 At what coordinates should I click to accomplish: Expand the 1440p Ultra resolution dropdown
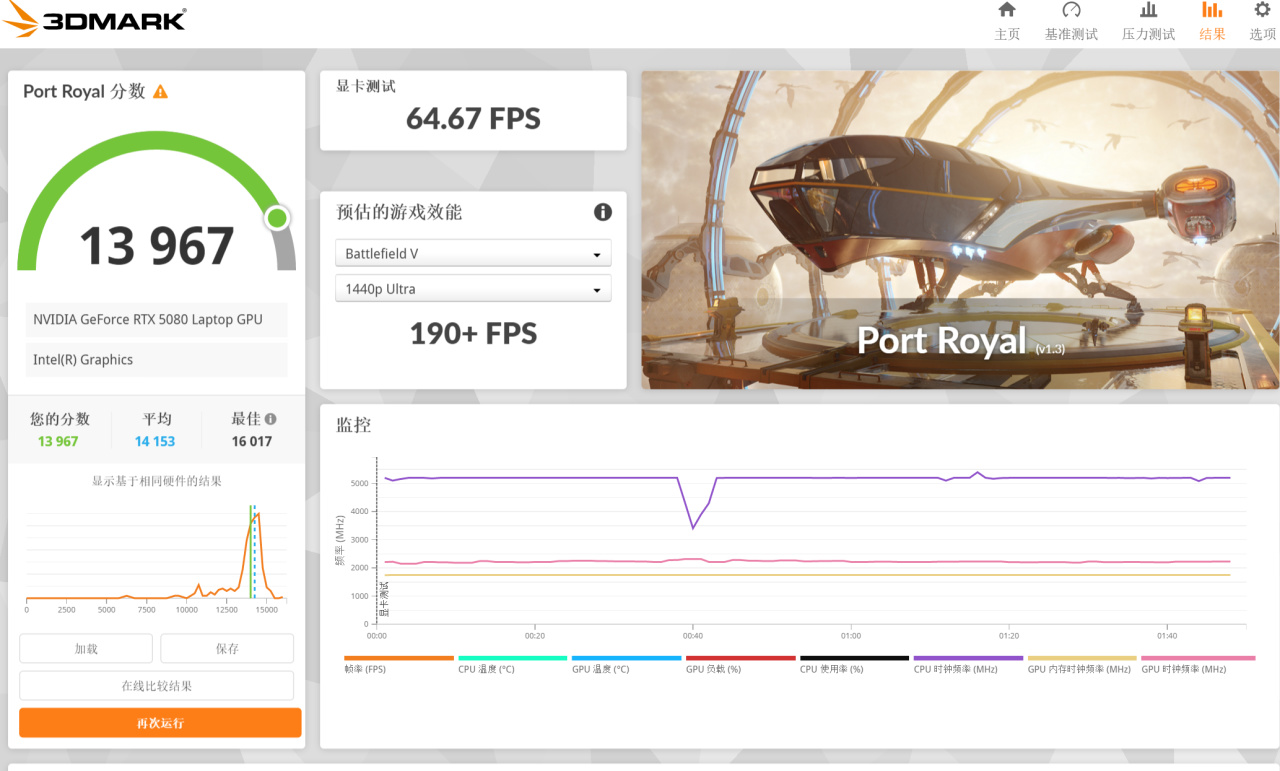[x=473, y=289]
